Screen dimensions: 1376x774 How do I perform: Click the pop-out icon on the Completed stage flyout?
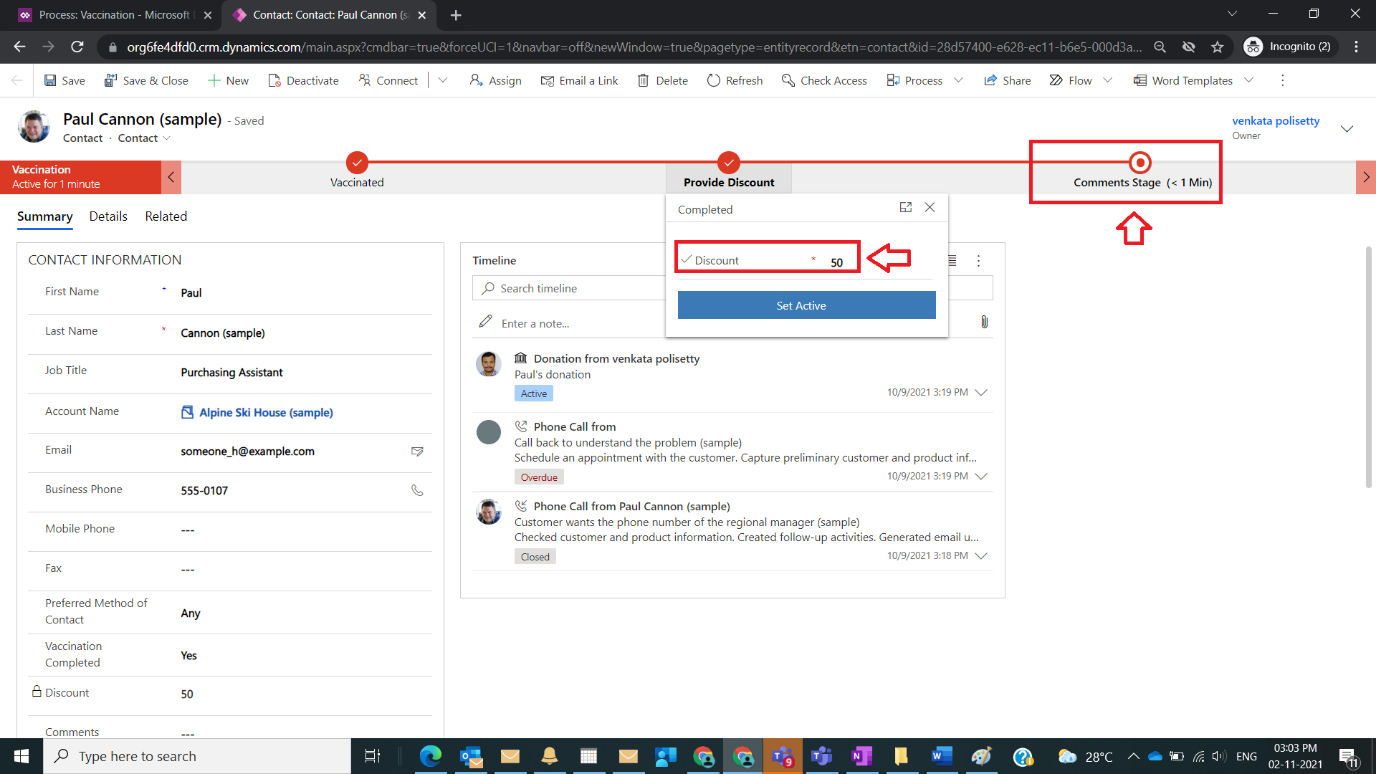click(906, 207)
